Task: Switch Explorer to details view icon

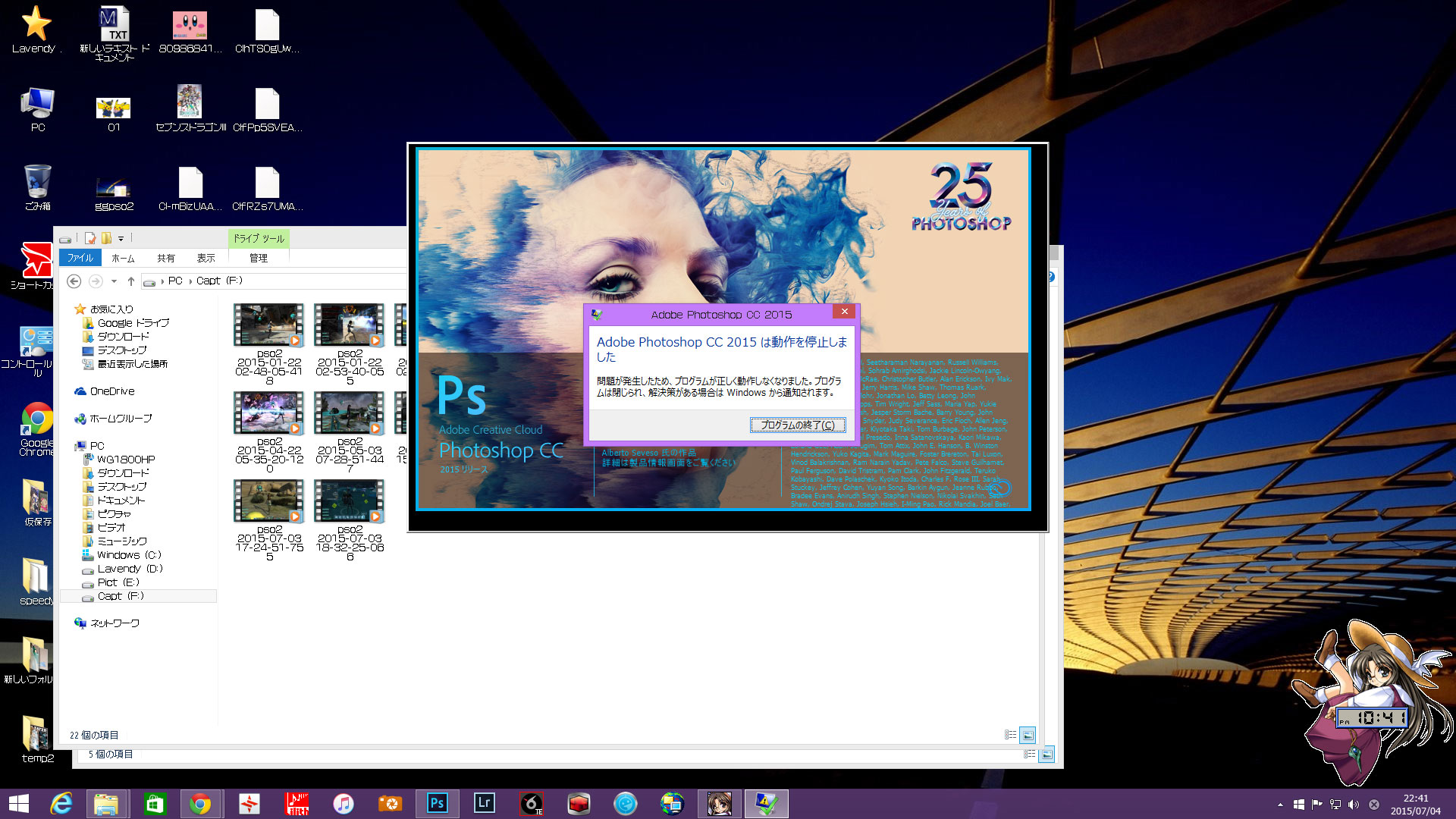Action: (x=1010, y=735)
